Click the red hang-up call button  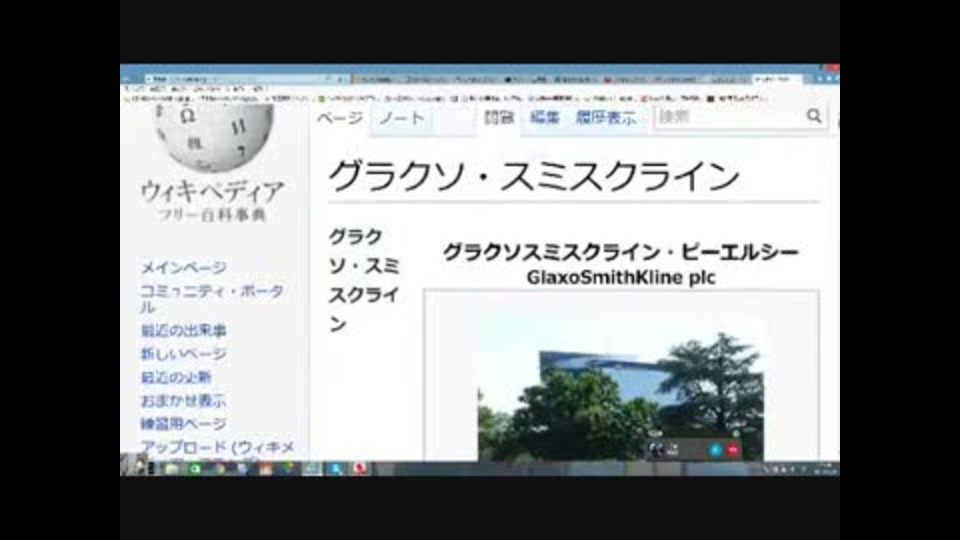coord(733,450)
